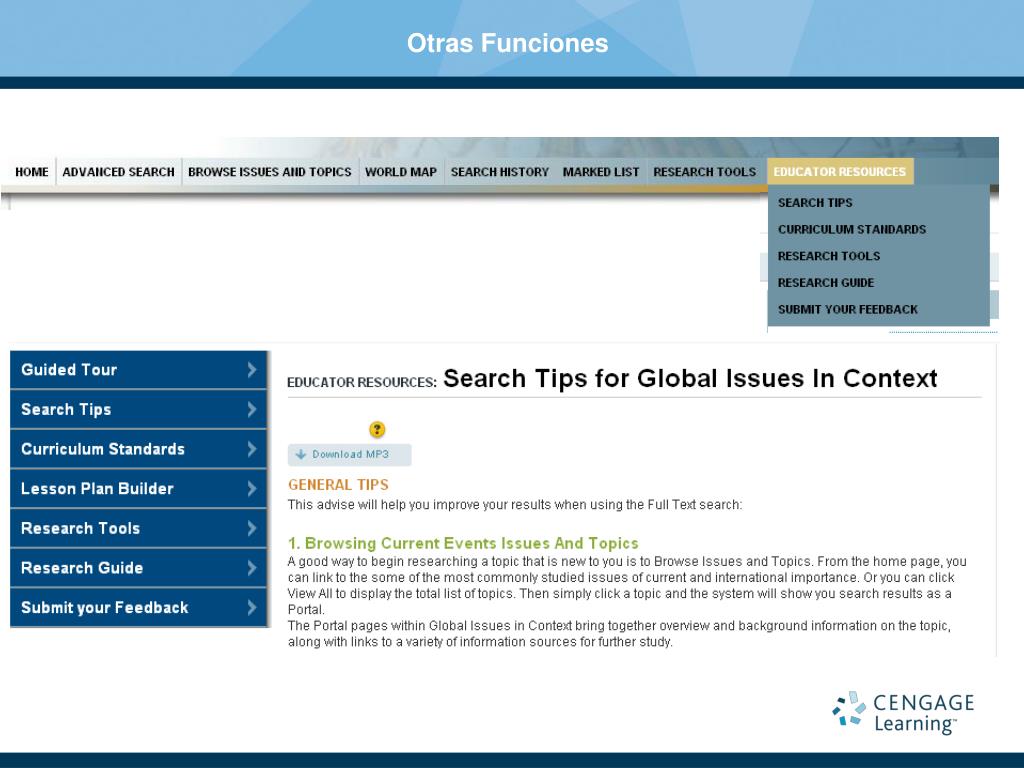The width and height of the screenshot is (1024, 768).
Task: Select Research Tools in the dropdown menu
Action: 829,256
